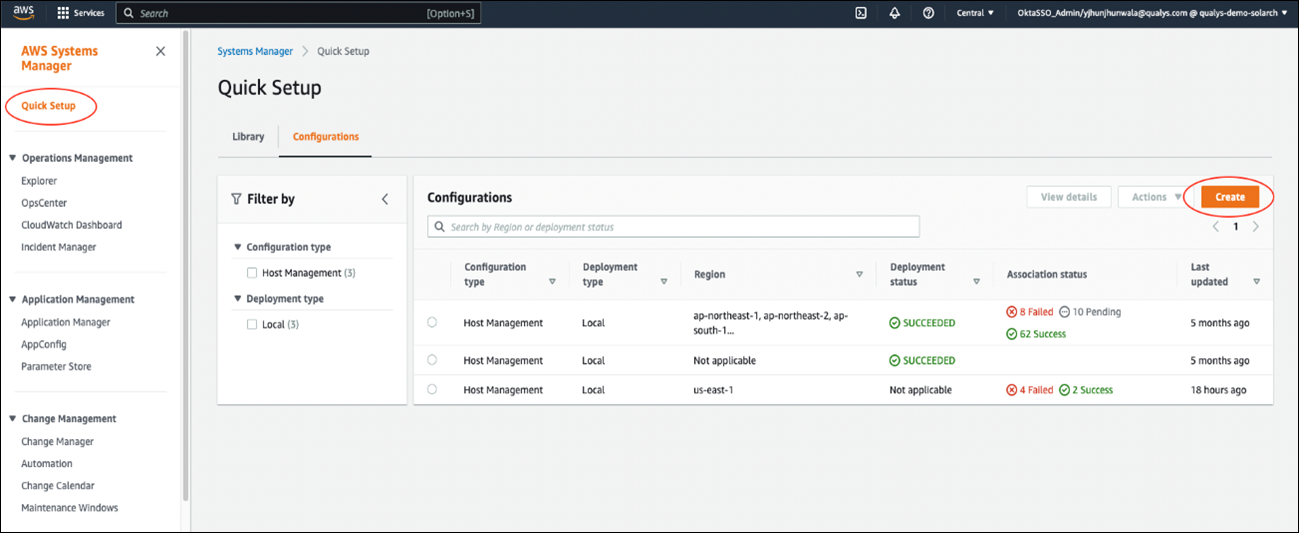This screenshot has height=533, width=1299.
Task: Launch the CloudShell terminal icon
Action: [860, 13]
